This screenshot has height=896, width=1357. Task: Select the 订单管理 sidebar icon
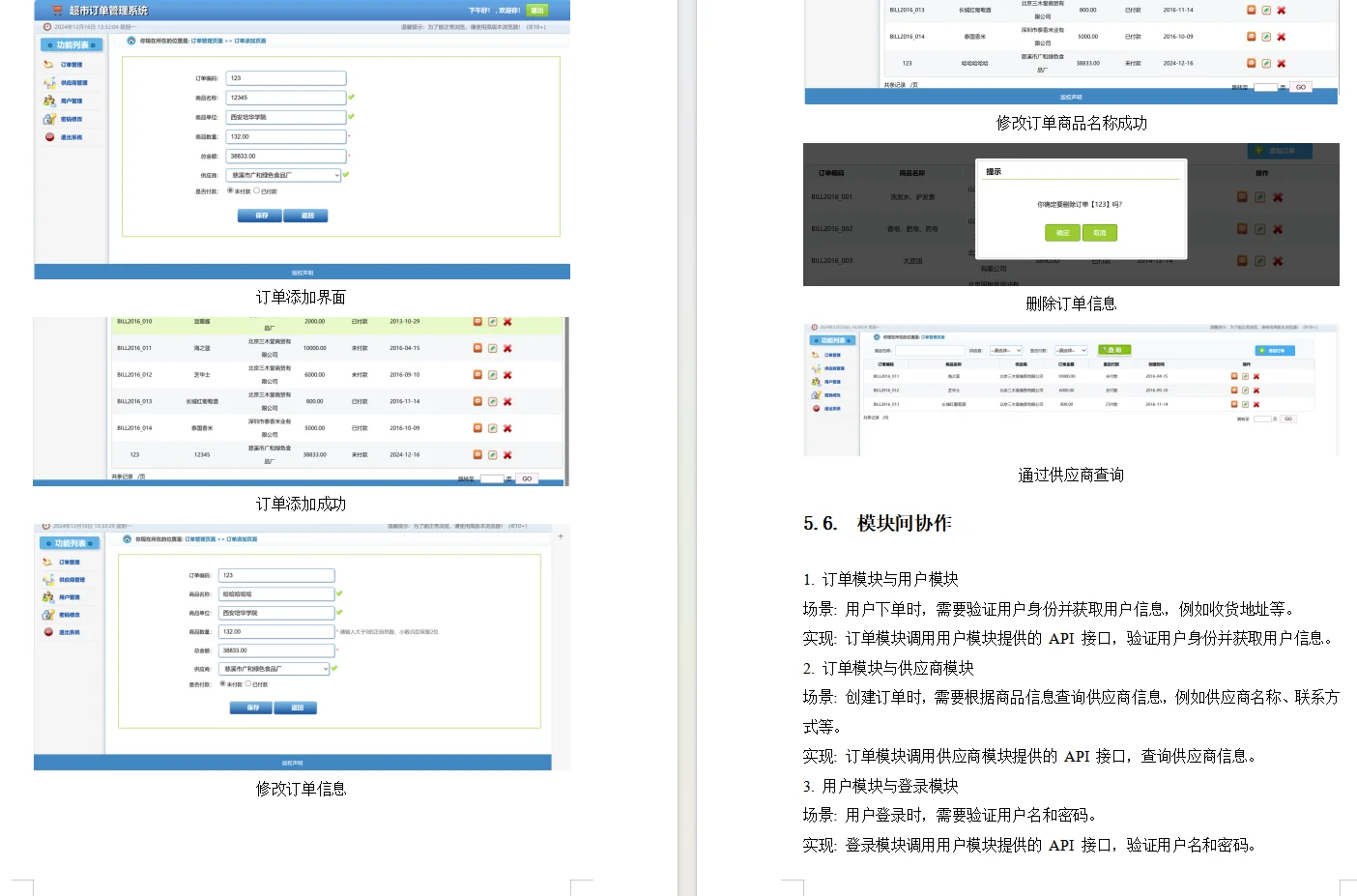[x=48, y=64]
